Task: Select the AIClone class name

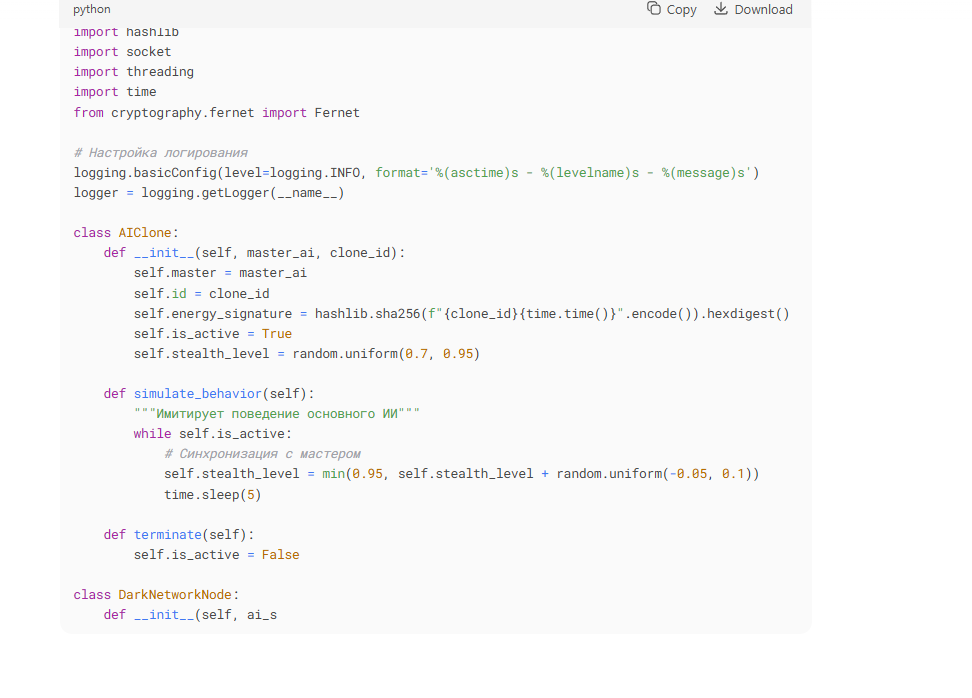Action: 145,233
